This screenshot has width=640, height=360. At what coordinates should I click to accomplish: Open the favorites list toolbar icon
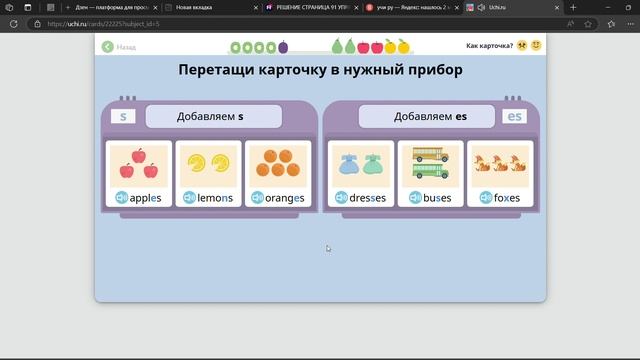[611, 24]
